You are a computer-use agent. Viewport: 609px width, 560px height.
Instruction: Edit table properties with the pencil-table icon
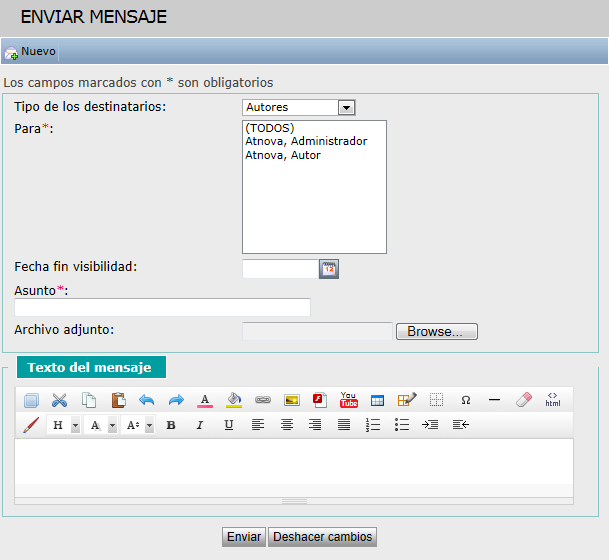[407, 400]
